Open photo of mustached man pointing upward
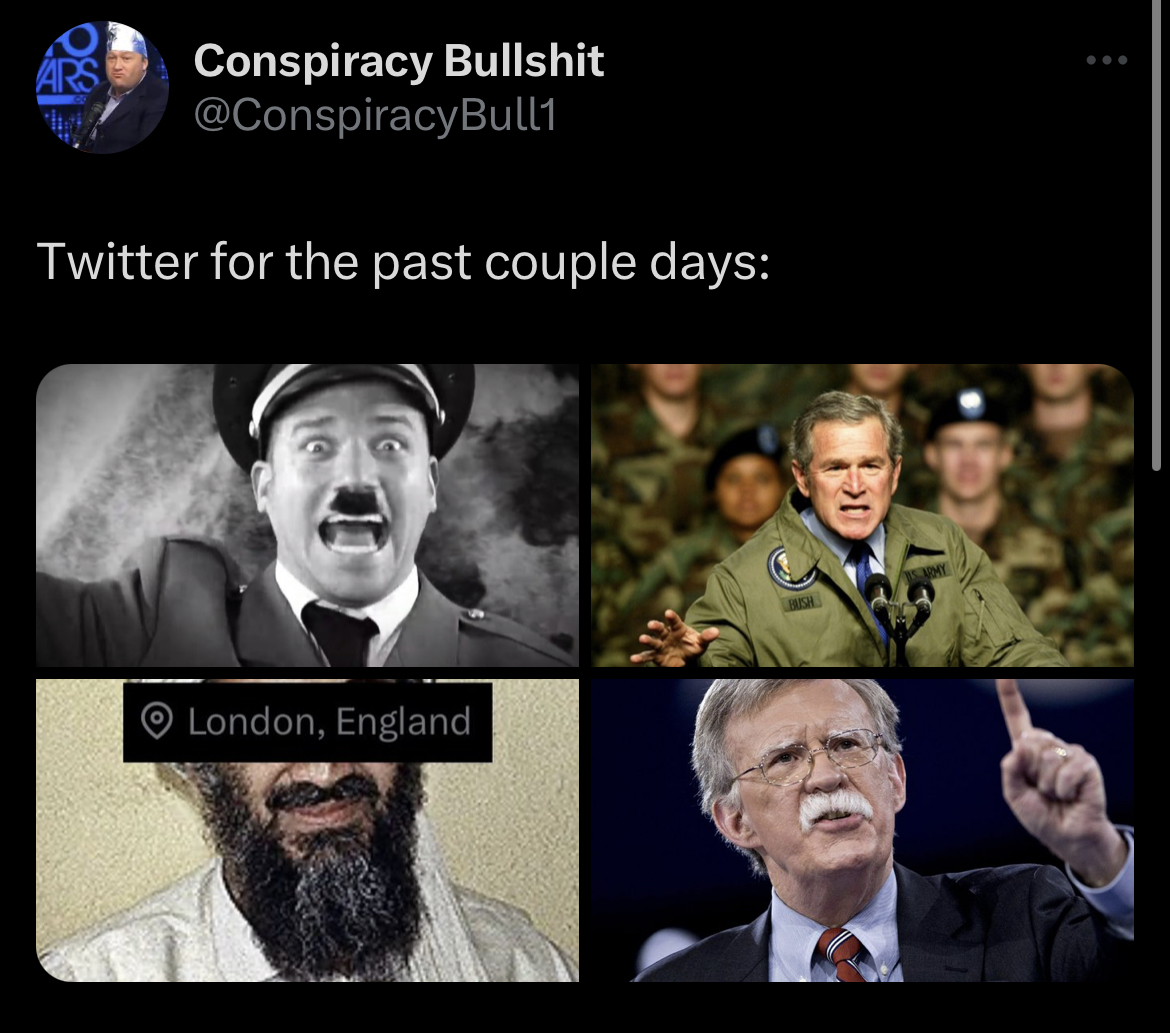Viewport: 1170px width, 1033px height. pyautogui.click(x=863, y=831)
